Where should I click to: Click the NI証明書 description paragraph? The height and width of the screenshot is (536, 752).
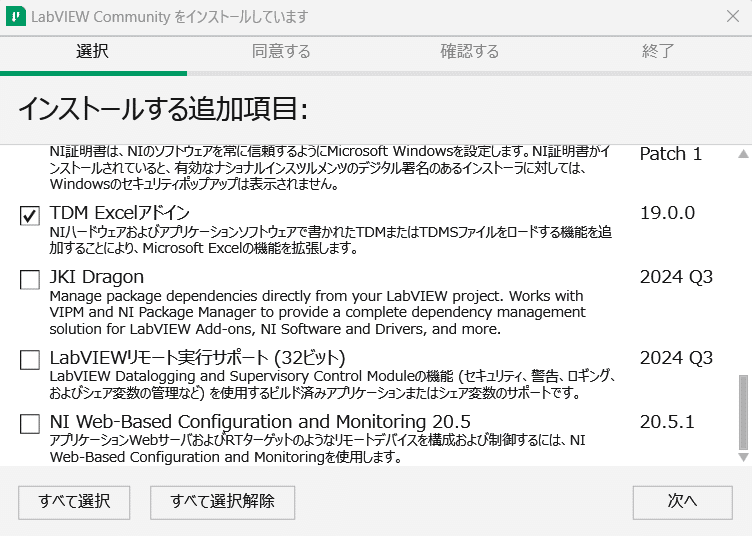[330, 167]
